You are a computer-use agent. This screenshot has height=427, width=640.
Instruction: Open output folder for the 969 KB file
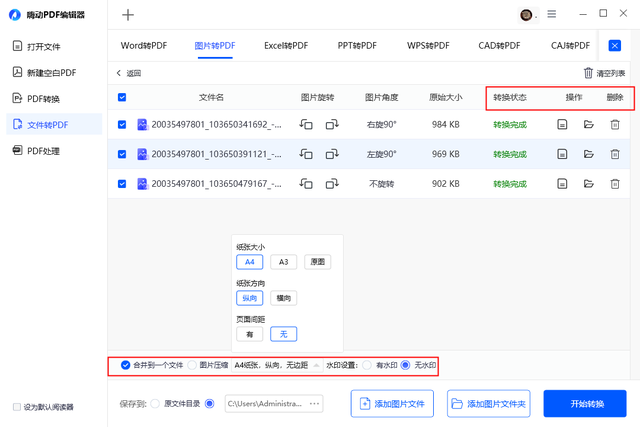tap(588, 154)
